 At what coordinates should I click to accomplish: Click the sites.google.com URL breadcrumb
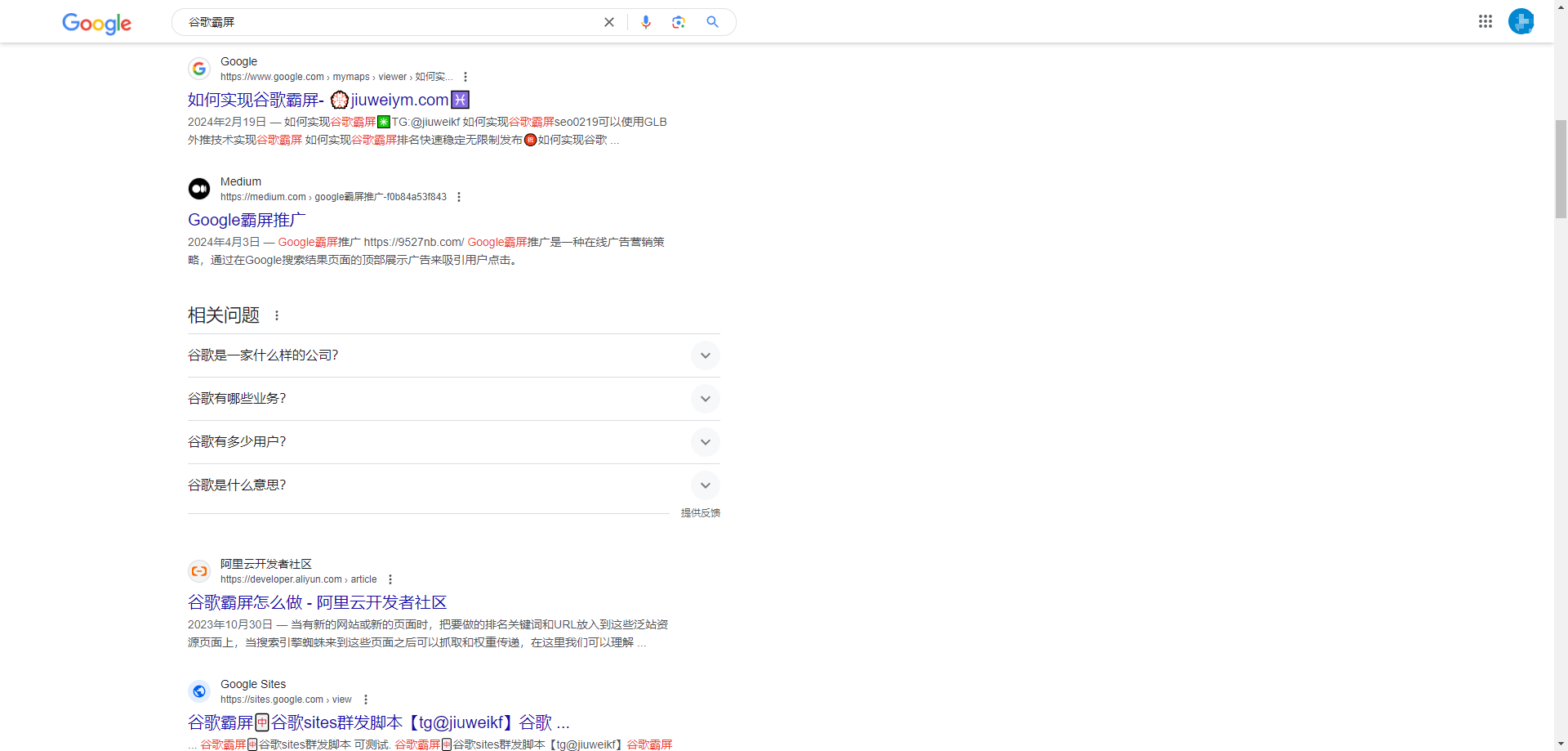click(x=286, y=700)
